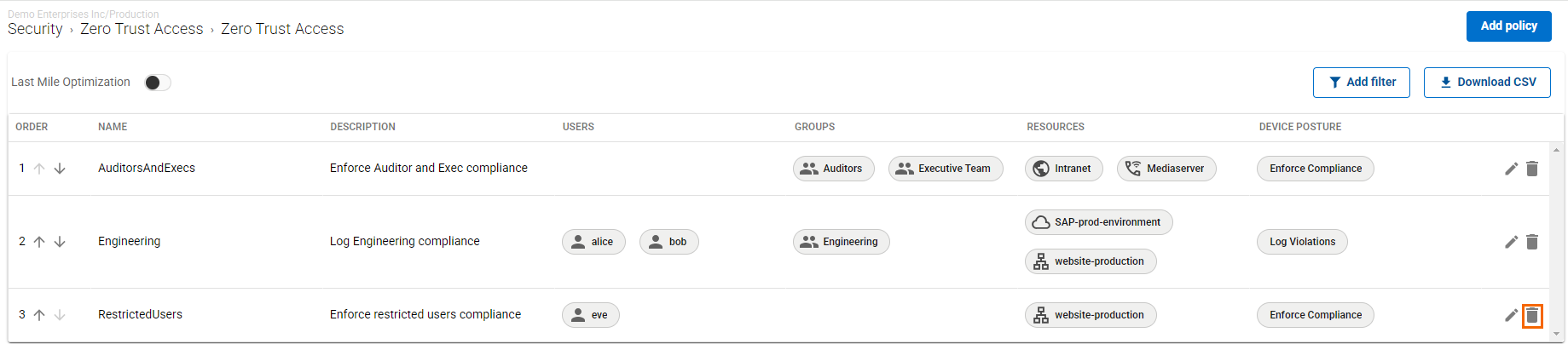Image resolution: width=1568 pixels, height=344 pixels.
Task: Move RestrictedUsers policy up in order
Action: pyautogui.click(x=39, y=315)
